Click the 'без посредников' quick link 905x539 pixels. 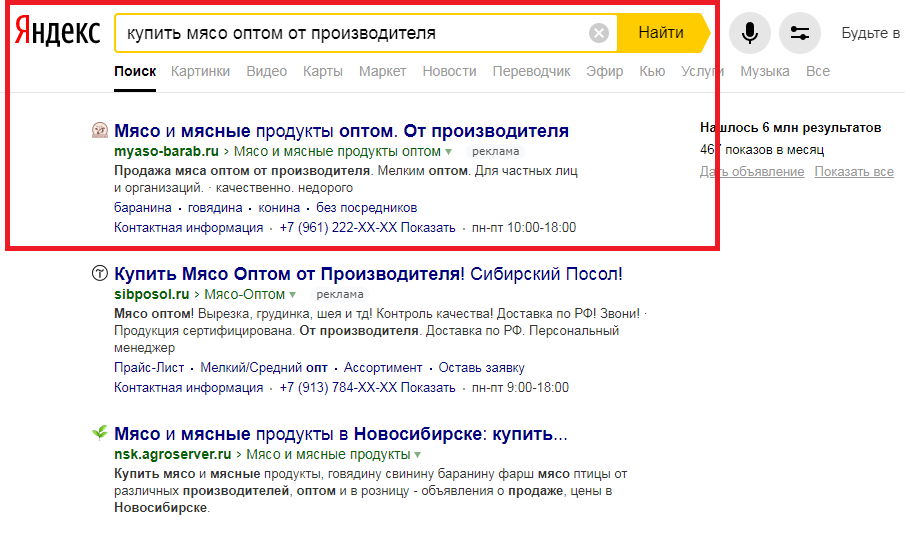click(x=367, y=208)
